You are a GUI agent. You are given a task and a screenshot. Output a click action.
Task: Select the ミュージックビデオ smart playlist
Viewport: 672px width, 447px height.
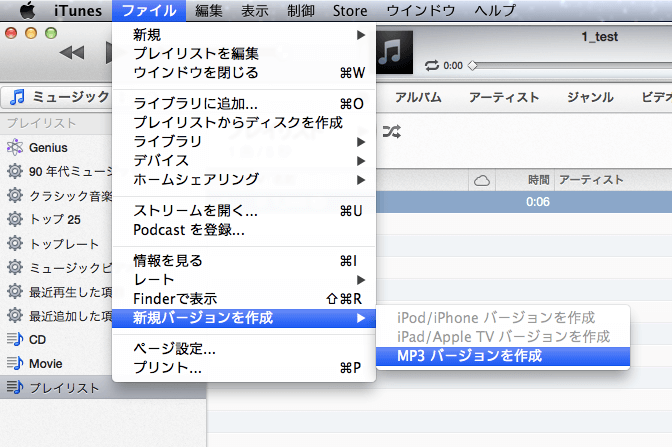tap(56, 267)
